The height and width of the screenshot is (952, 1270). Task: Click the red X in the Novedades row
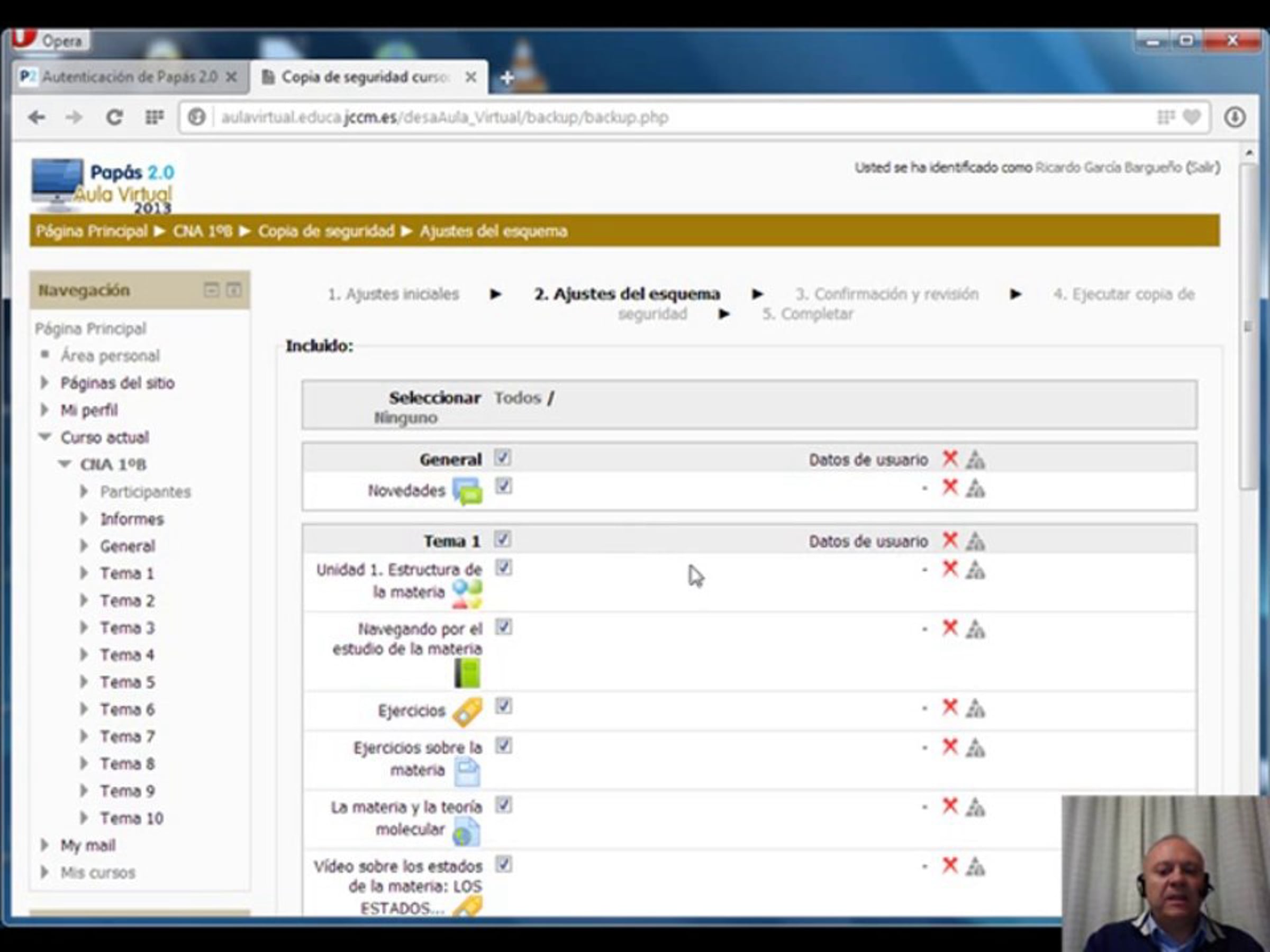(950, 487)
